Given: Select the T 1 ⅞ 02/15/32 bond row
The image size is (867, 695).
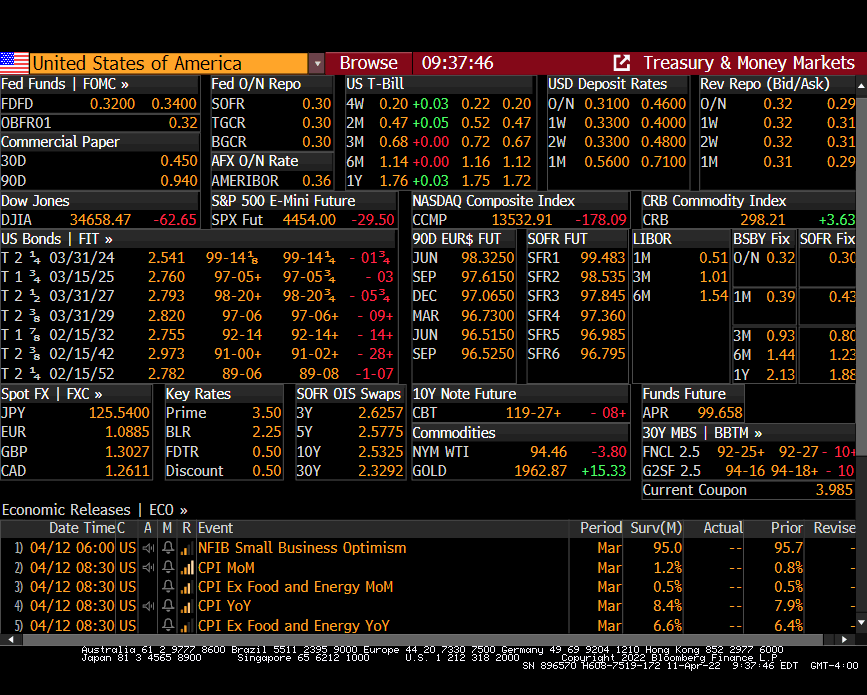Looking at the screenshot, I should point(198,335).
